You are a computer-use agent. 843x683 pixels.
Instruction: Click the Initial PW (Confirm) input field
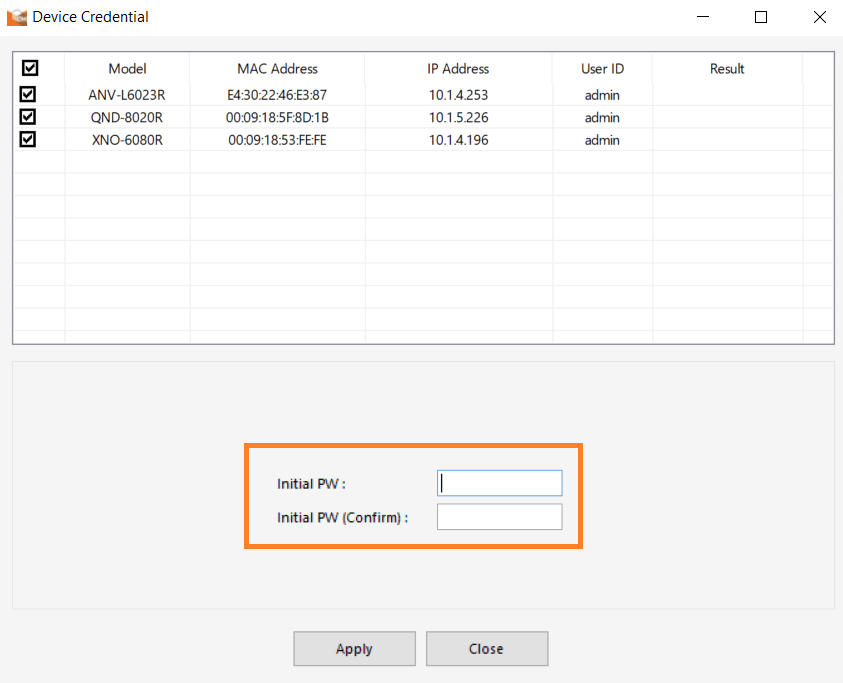(x=499, y=517)
